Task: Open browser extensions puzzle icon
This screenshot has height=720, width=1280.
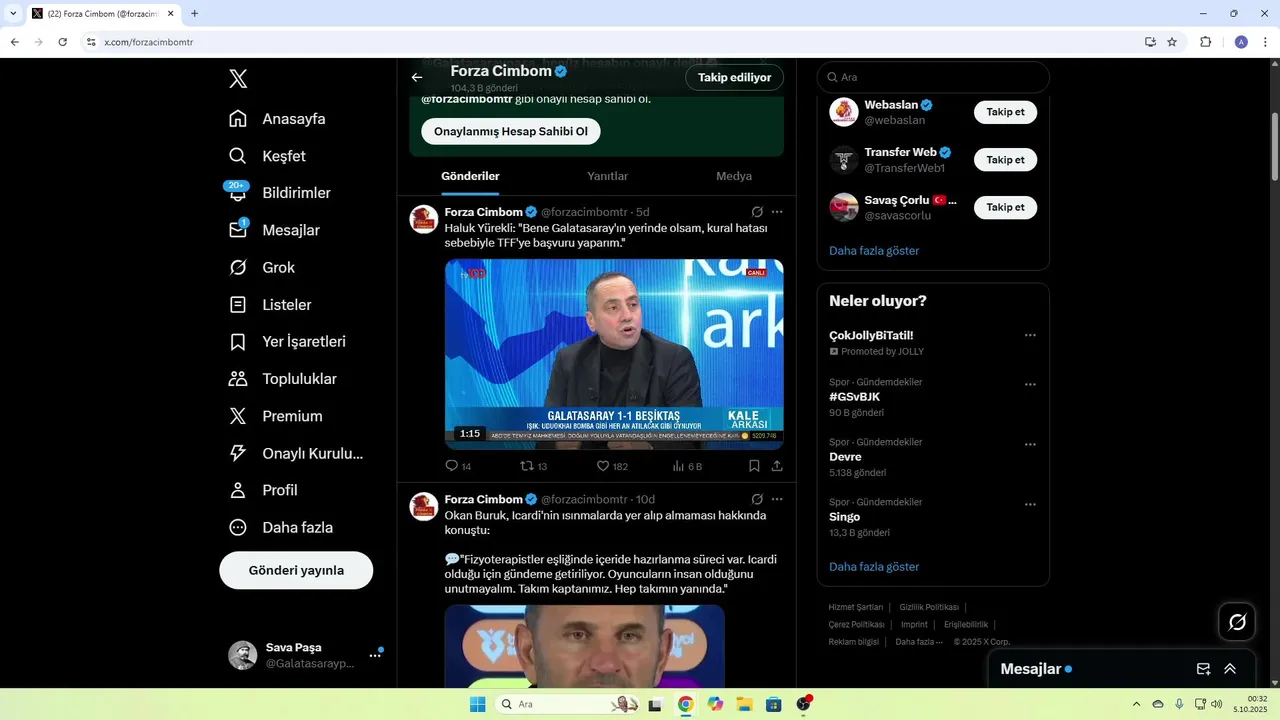Action: [x=1205, y=42]
